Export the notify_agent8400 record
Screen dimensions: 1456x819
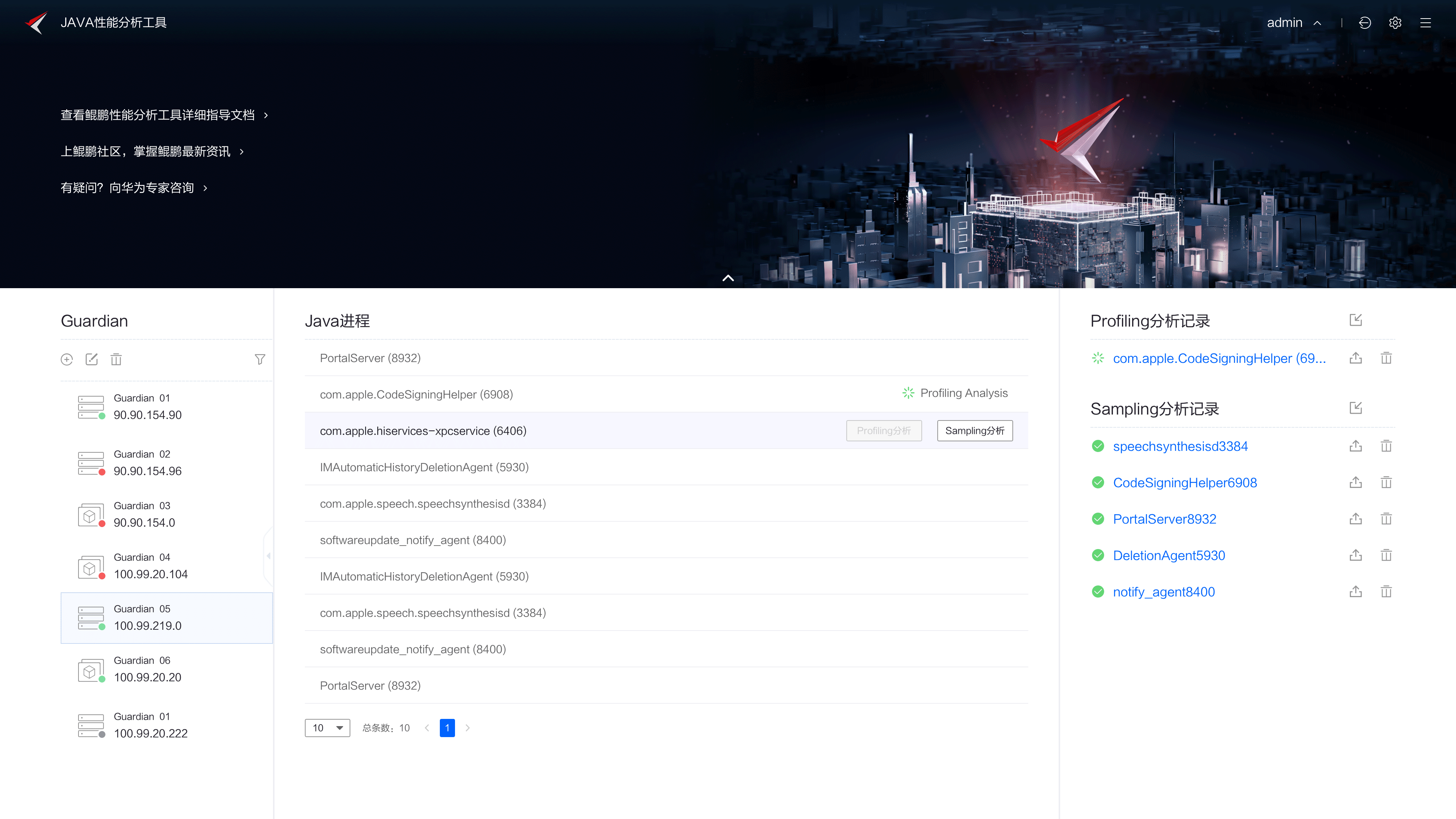tap(1356, 592)
